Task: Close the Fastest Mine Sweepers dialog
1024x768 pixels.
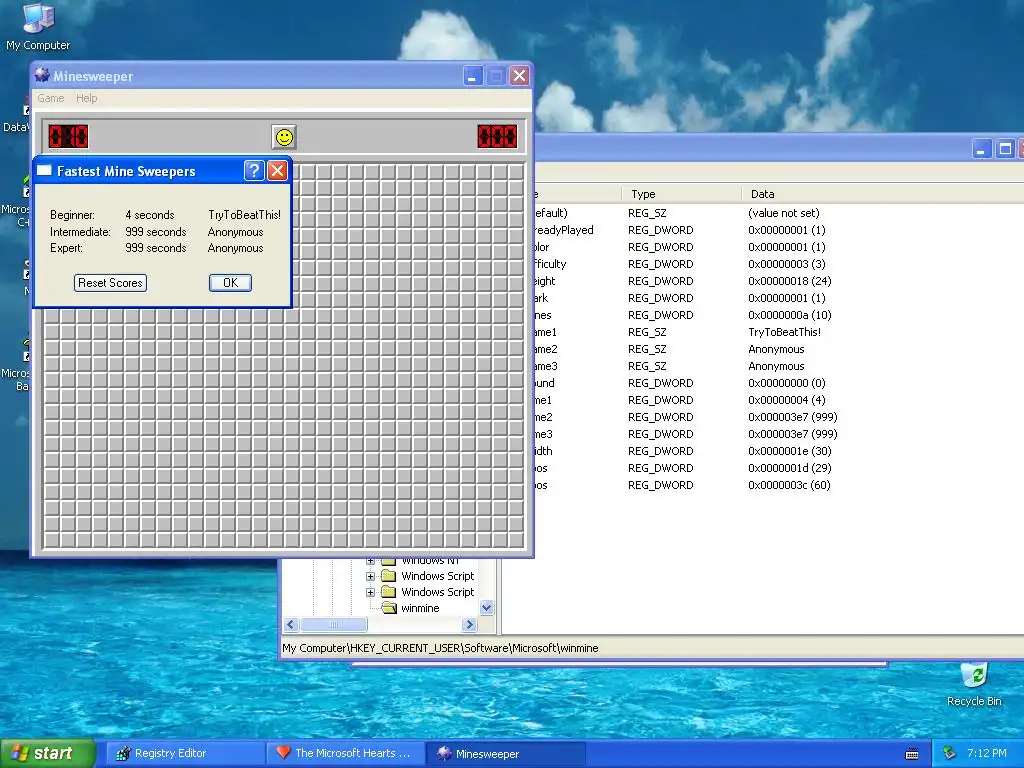Action: [x=277, y=170]
